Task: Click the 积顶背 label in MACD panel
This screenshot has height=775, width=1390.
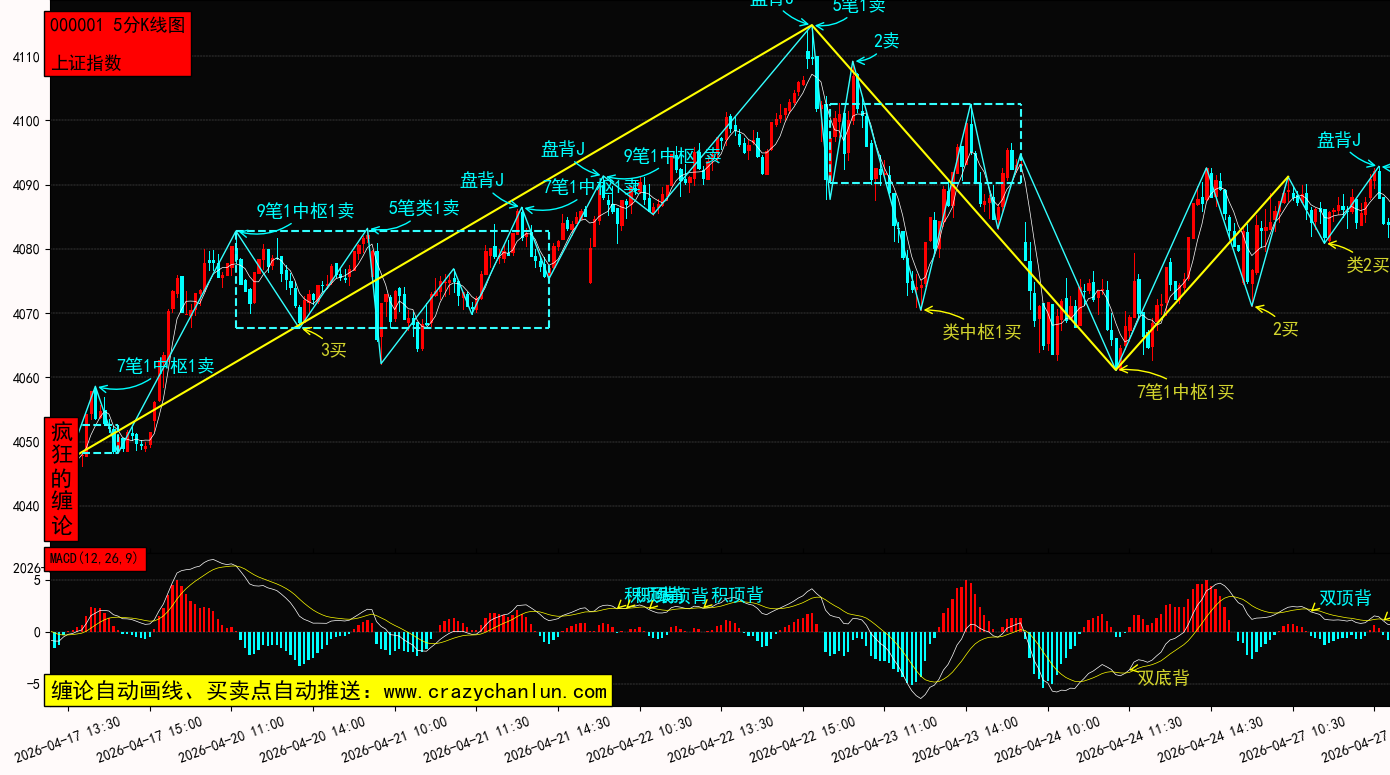Action: [x=737, y=595]
